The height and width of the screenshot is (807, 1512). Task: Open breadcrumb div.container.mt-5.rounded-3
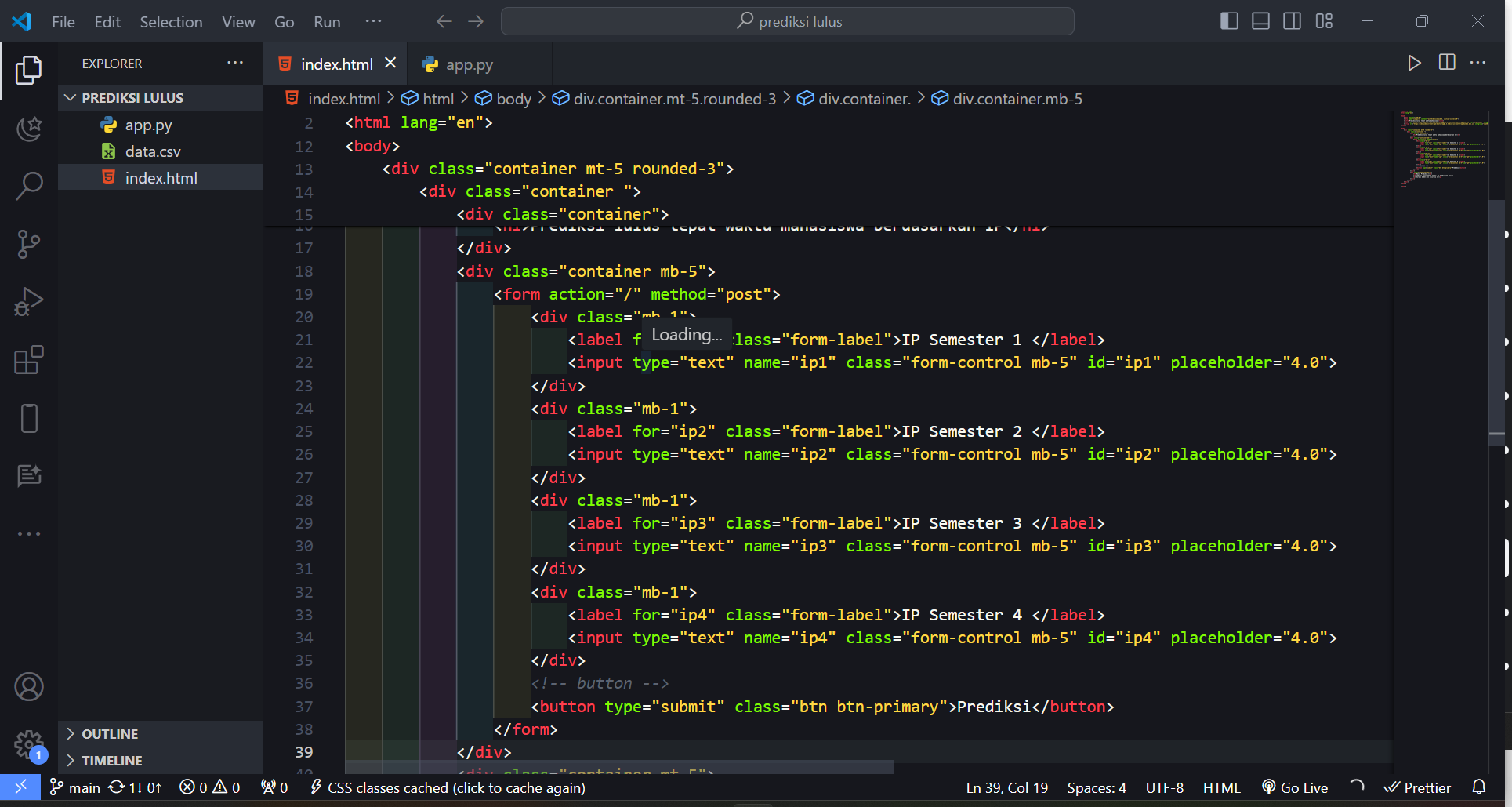(x=664, y=99)
